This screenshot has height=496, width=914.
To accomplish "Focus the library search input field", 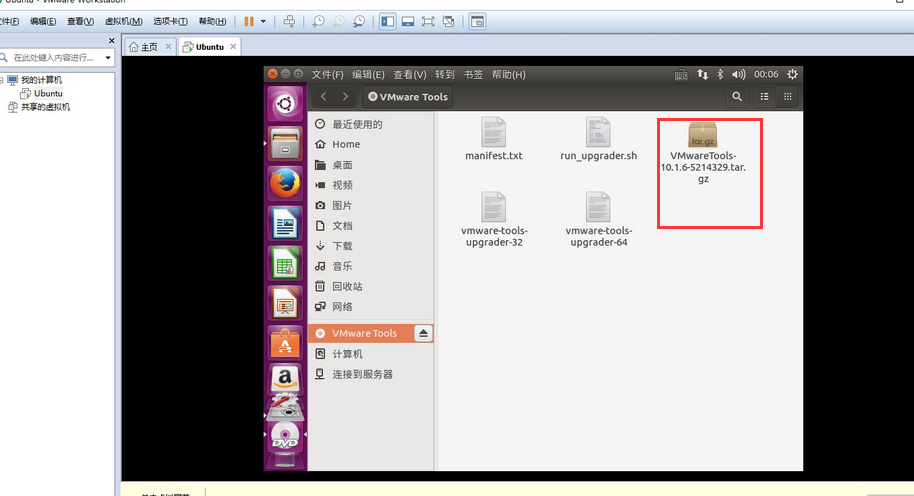I will (x=58, y=58).
